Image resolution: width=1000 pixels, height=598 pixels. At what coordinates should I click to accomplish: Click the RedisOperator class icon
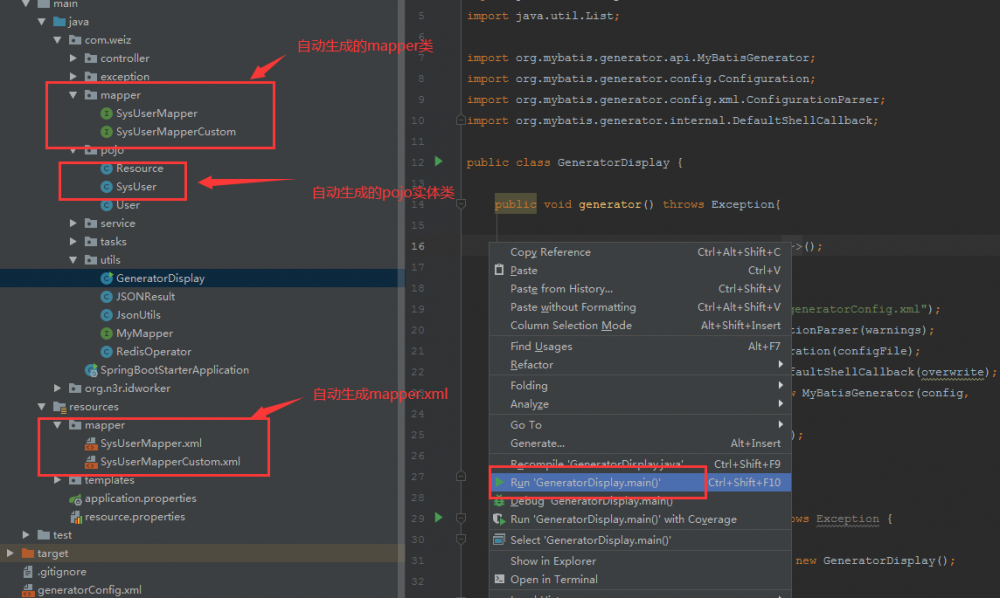click(x=107, y=352)
